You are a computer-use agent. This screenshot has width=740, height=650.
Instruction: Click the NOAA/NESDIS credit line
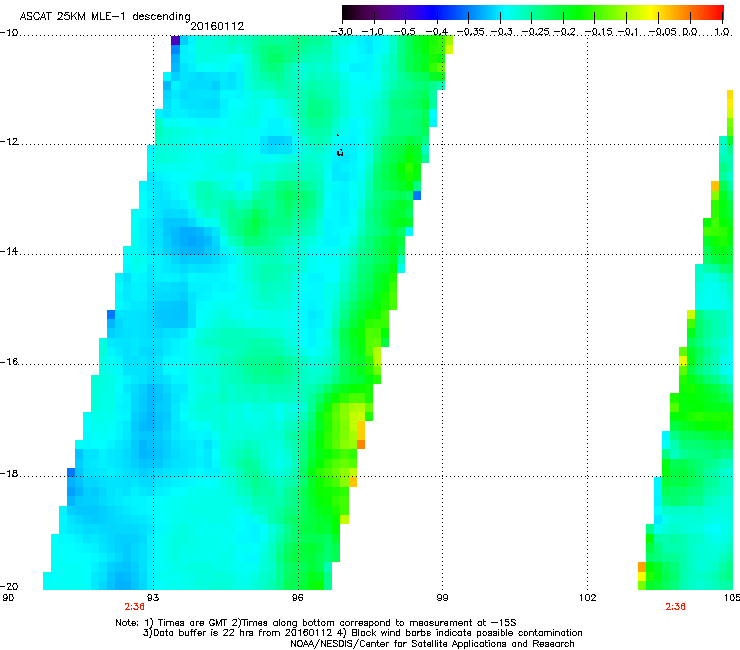432,644
